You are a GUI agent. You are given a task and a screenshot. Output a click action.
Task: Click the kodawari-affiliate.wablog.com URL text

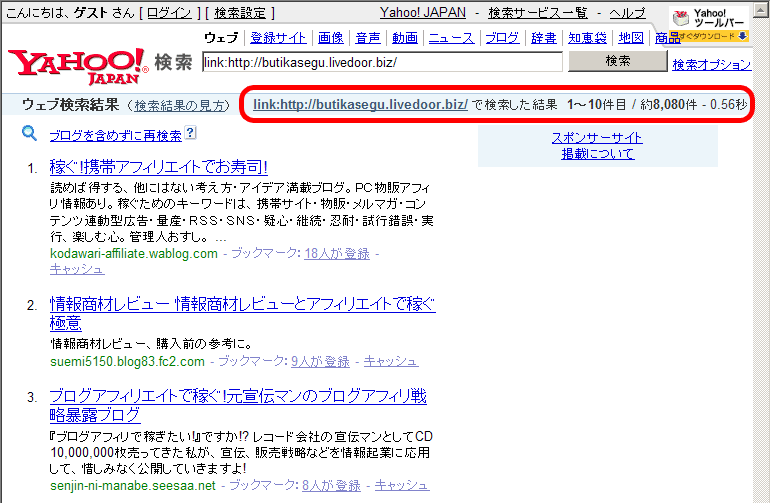[x=134, y=254]
